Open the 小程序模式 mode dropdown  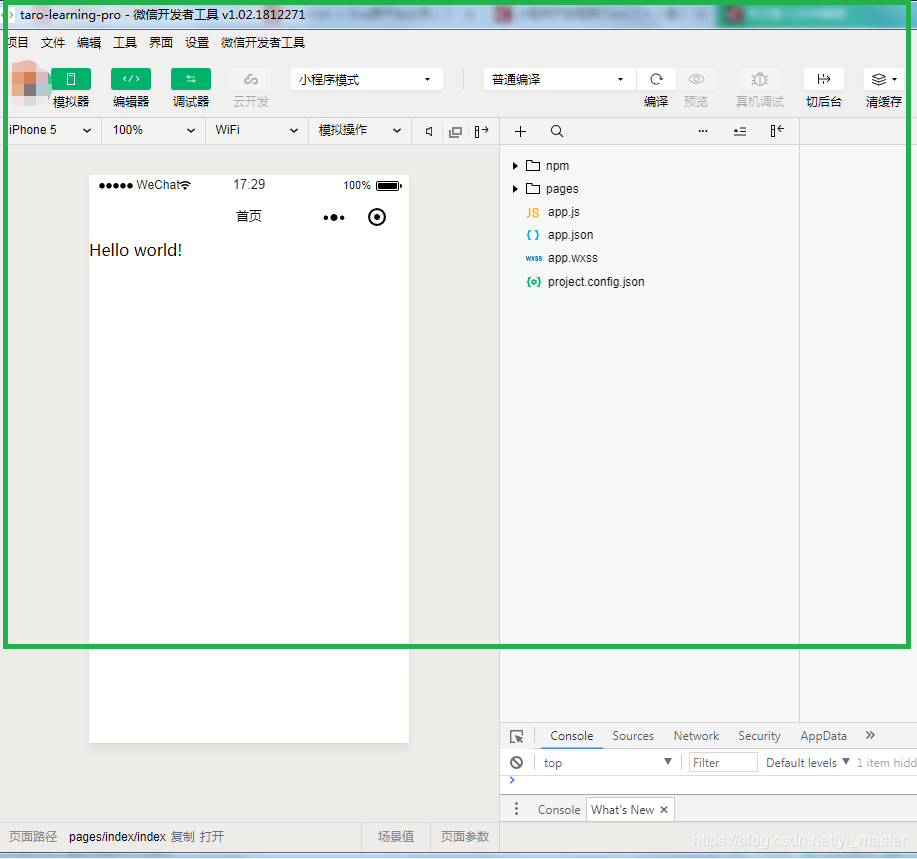366,79
